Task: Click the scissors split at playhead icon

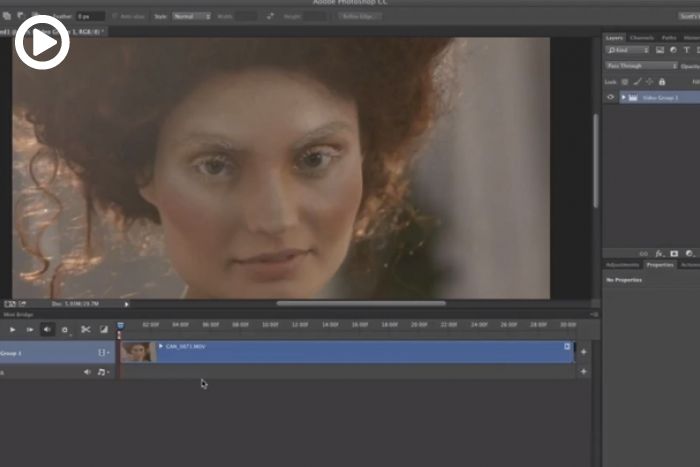Action: click(x=86, y=329)
